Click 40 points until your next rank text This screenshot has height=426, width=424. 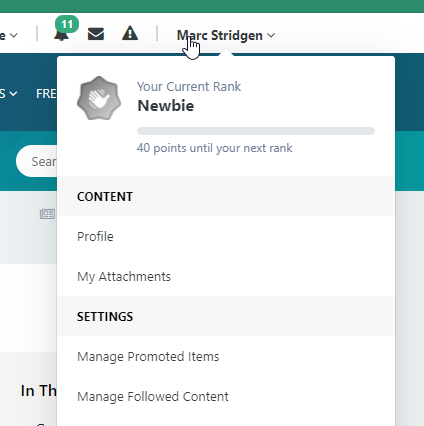(x=214, y=148)
